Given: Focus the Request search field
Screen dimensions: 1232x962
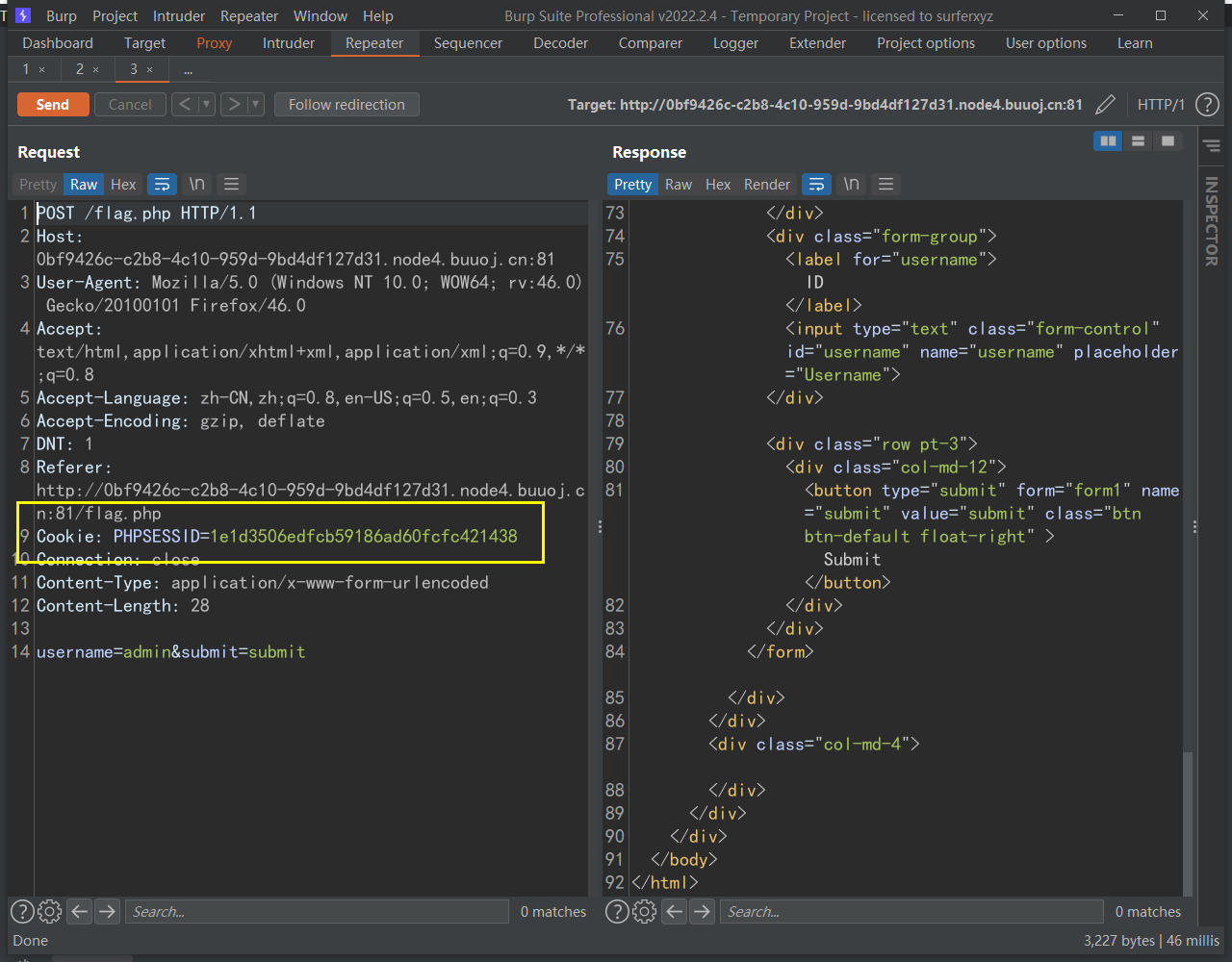Looking at the screenshot, I should point(317,911).
